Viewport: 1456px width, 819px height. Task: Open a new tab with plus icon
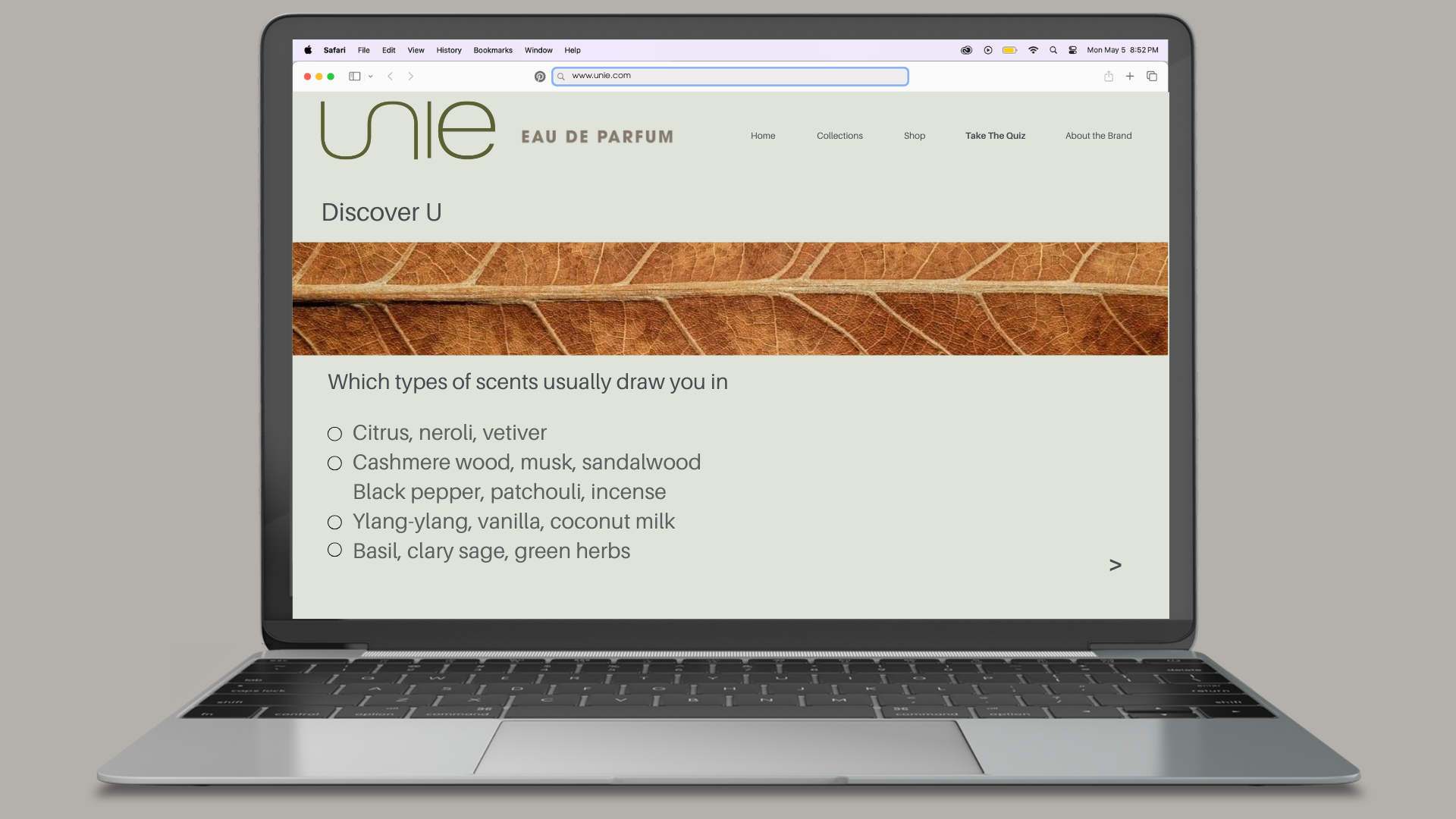(1130, 76)
